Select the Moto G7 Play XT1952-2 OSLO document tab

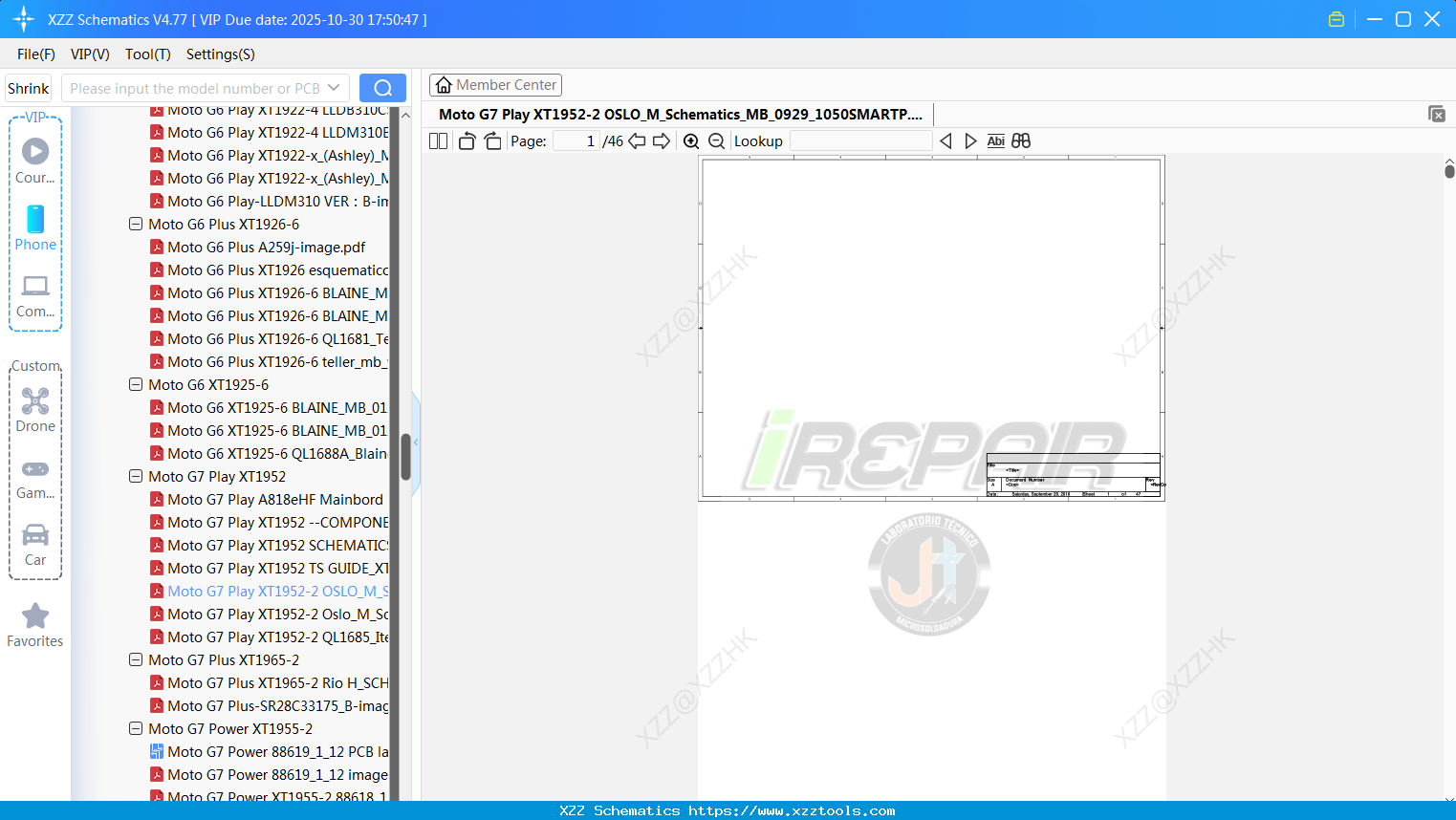click(x=681, y=115)
